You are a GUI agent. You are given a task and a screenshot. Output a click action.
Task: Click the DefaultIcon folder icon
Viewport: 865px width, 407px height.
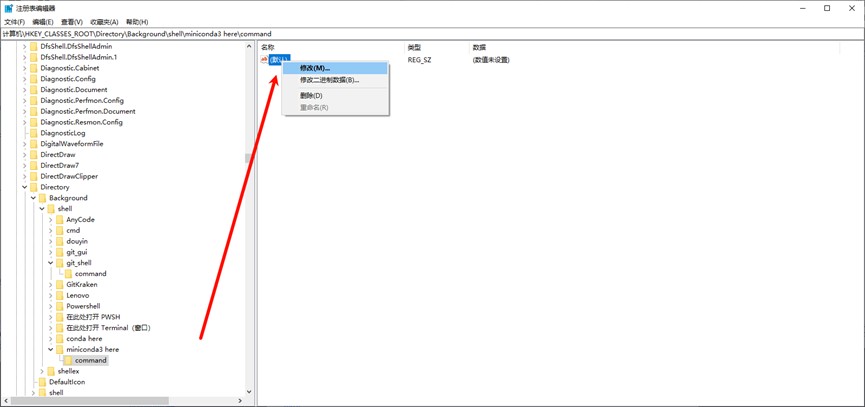(42, 382)
